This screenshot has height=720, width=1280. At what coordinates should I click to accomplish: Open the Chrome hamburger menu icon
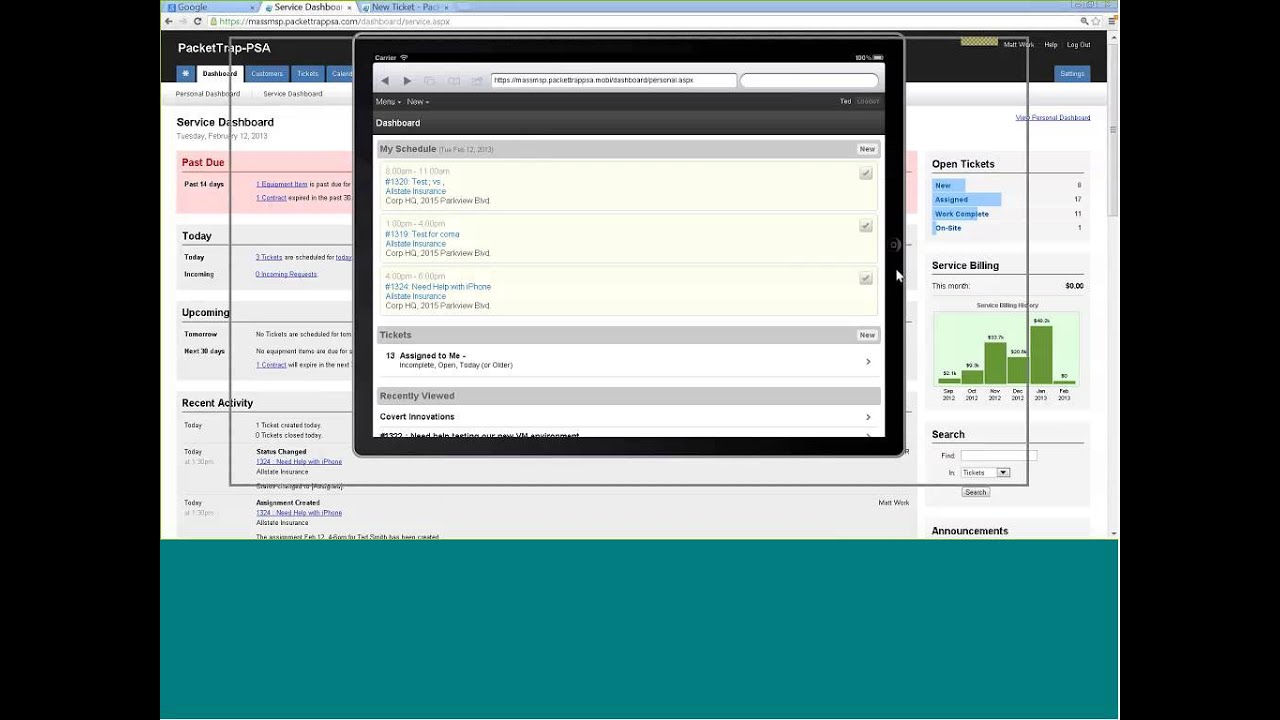(x=1110, y=21)
